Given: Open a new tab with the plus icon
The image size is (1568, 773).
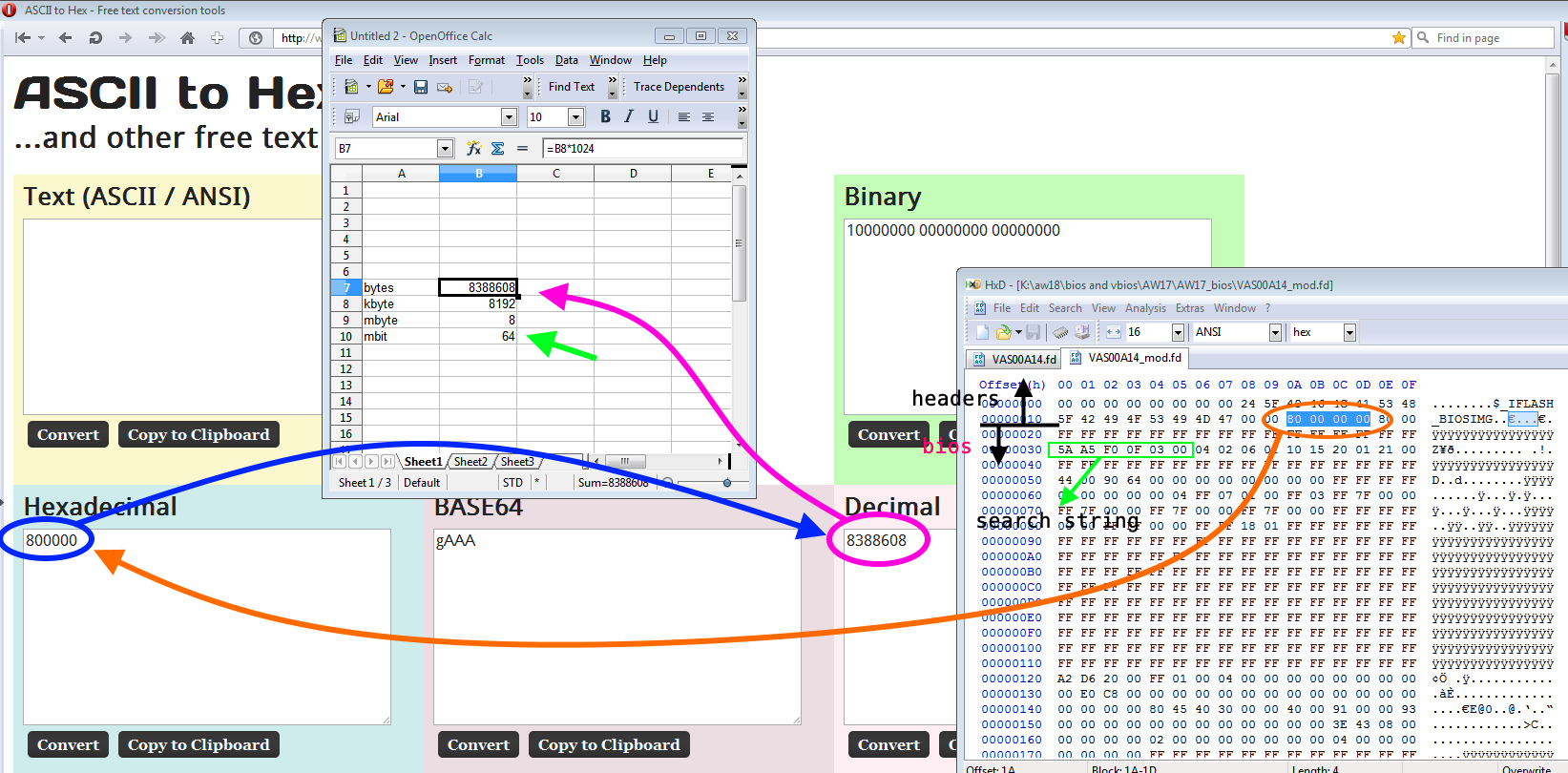Looking at the screenshot, I should coord(218,38).
